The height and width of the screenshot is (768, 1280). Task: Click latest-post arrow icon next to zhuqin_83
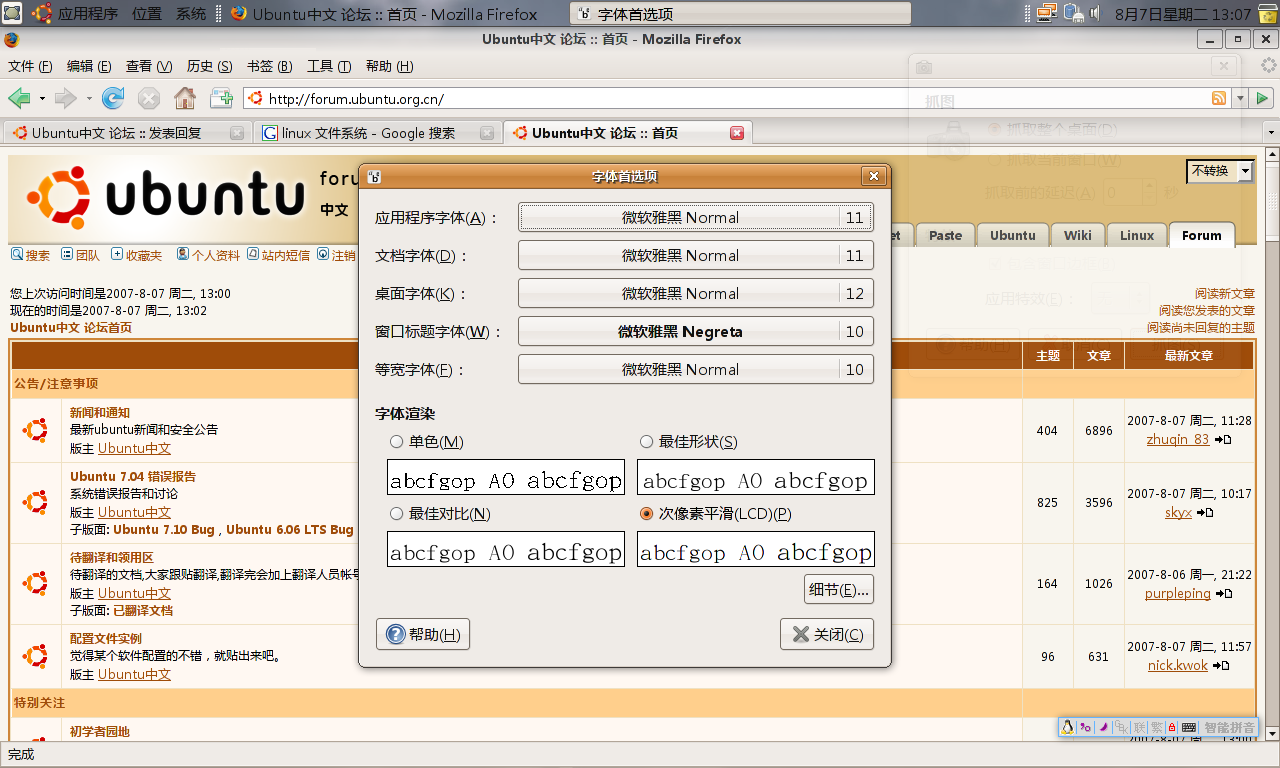tap(1223, 440)
